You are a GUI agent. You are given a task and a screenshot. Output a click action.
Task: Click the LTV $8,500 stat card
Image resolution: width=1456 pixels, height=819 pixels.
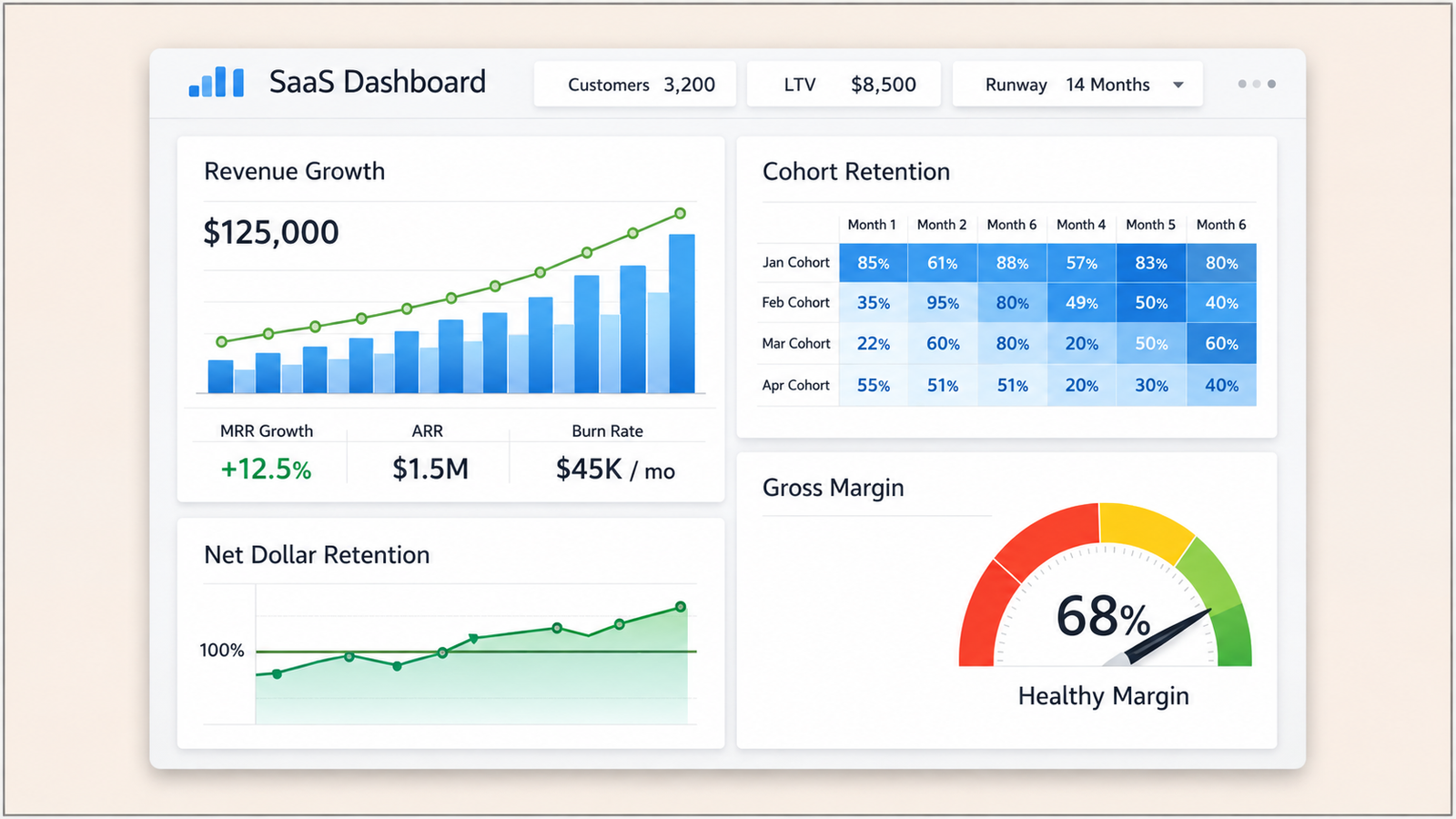click(x=844, y=85)
